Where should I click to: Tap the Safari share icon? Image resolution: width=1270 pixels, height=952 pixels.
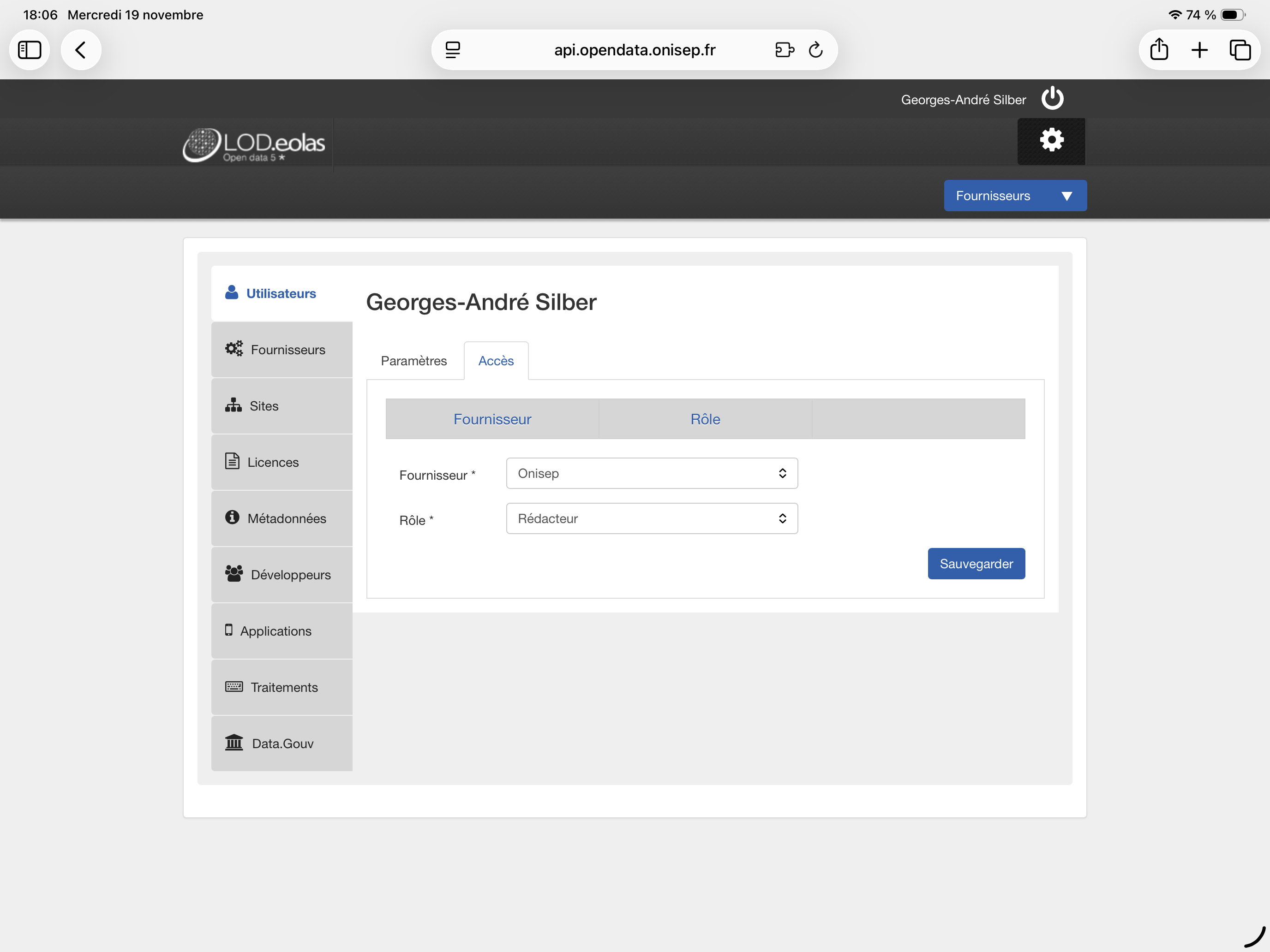1159,50
